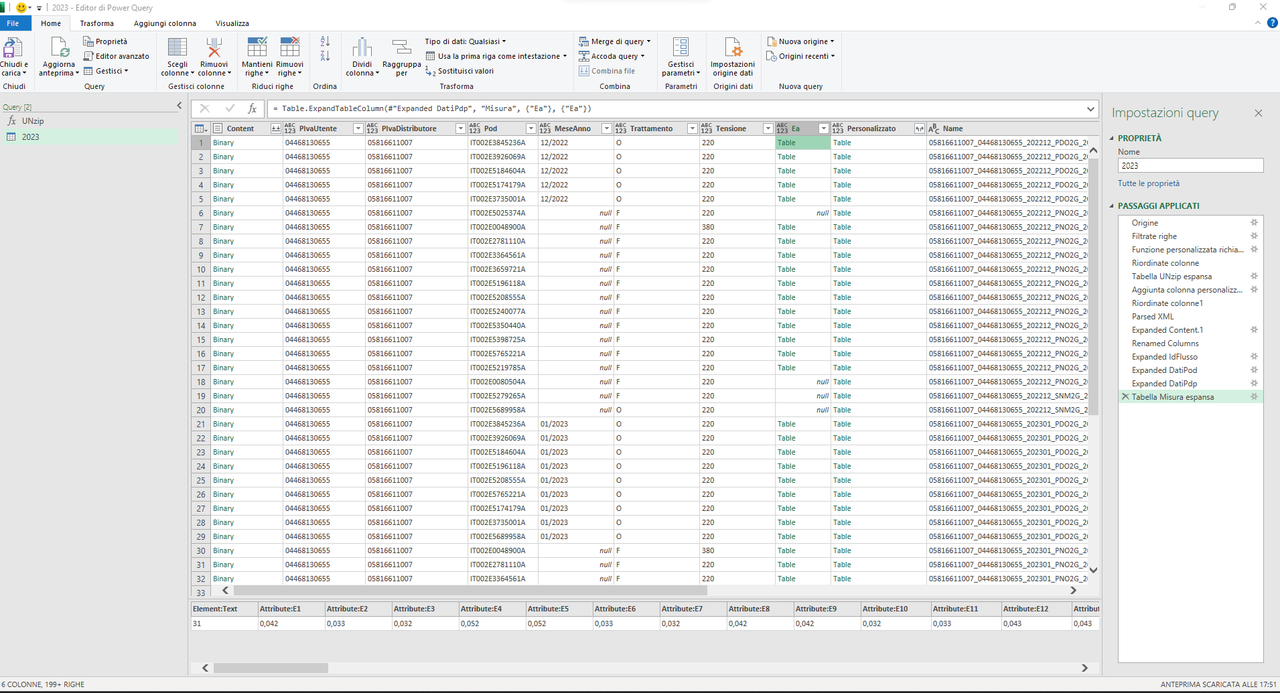This screenshot has height=693, width=1280.
Task: Collapse the PROPRIETÀ section
Action: (x=1113, y=138)
